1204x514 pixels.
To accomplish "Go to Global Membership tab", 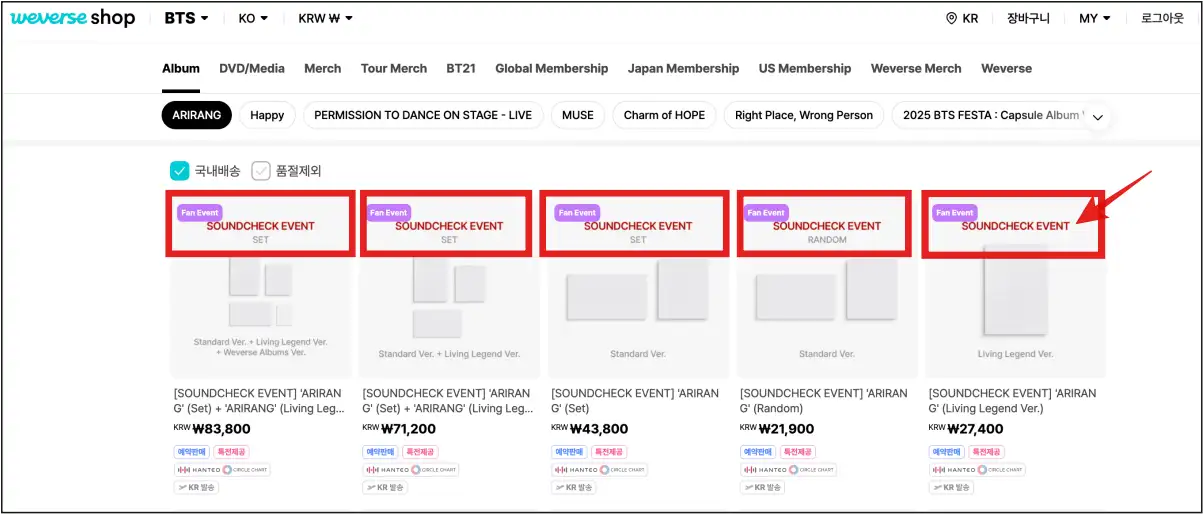I will point(552,68).
